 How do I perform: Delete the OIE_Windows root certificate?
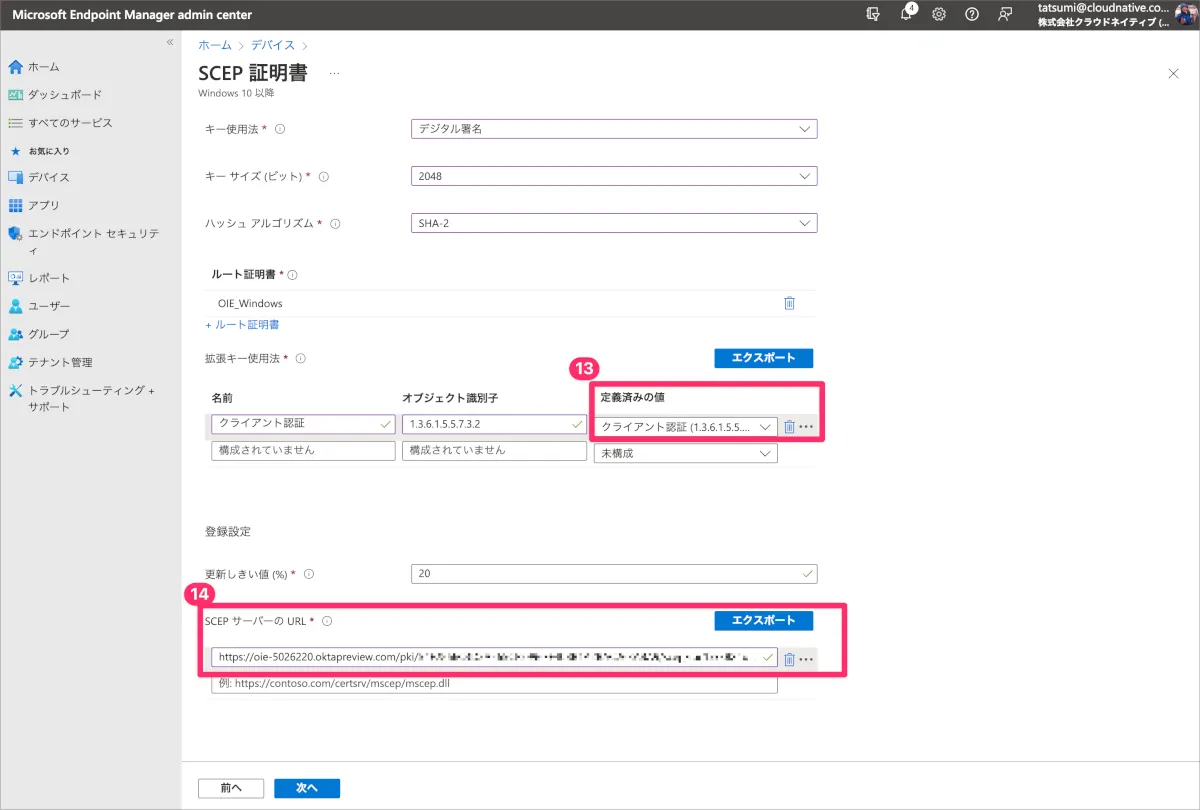tap(789, 303)
